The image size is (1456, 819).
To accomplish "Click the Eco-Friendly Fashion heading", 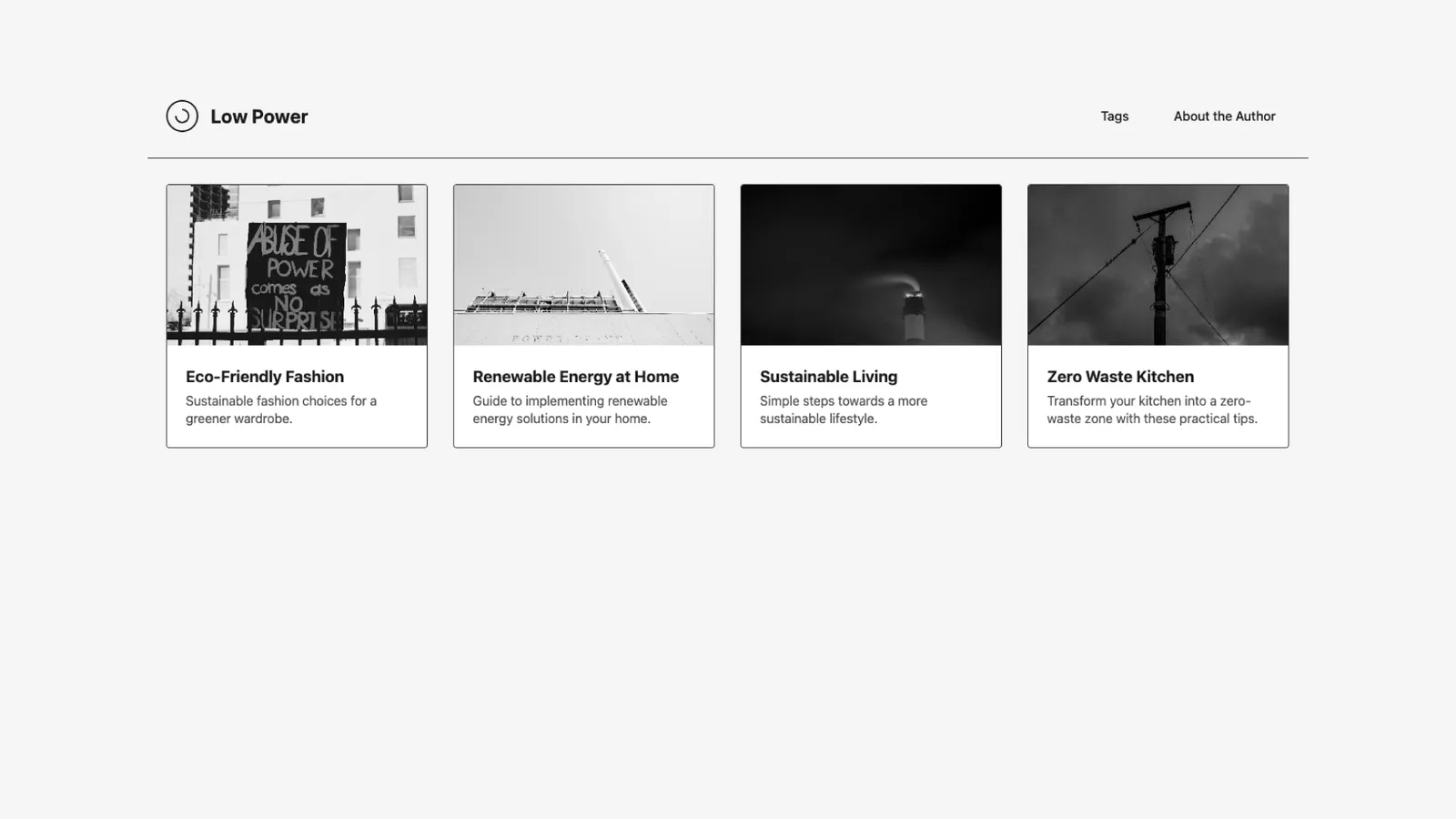I will (x=265, y=377).
